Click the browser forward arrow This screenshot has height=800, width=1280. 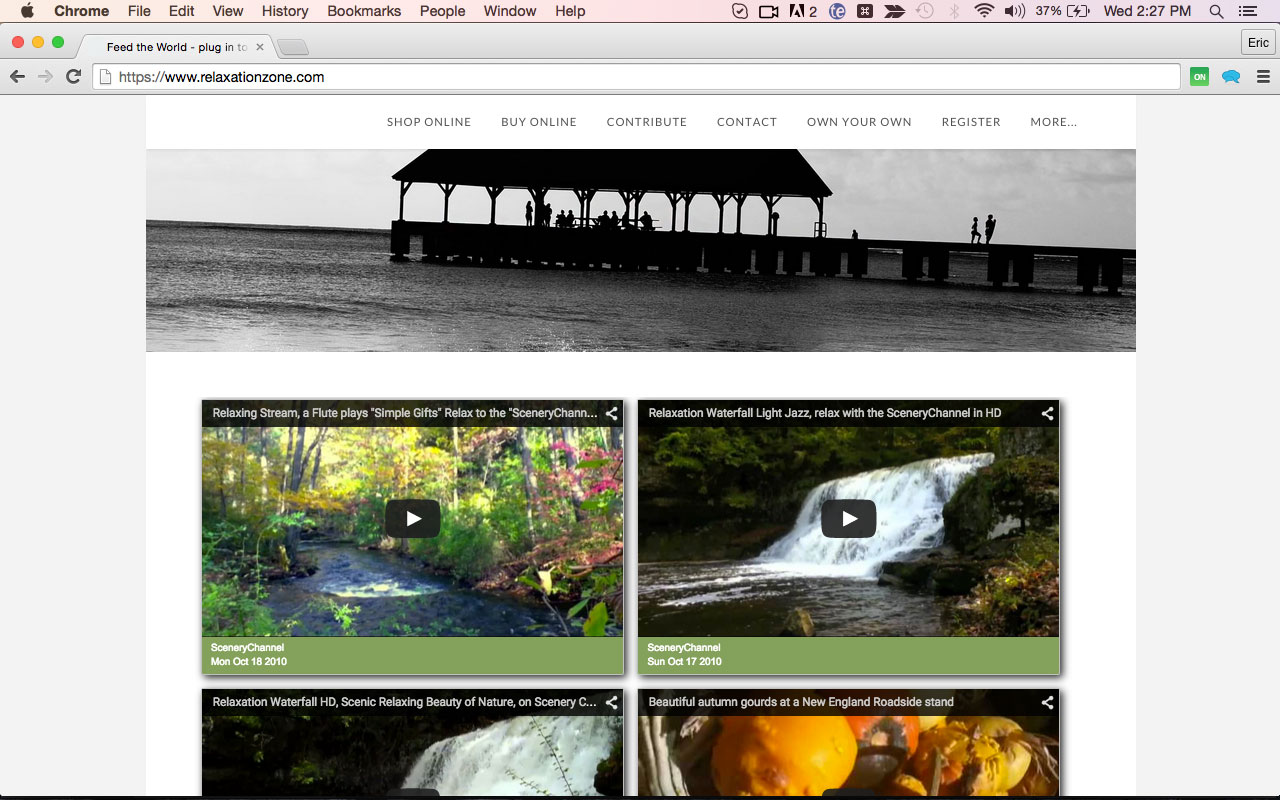[x=45, y=76]
